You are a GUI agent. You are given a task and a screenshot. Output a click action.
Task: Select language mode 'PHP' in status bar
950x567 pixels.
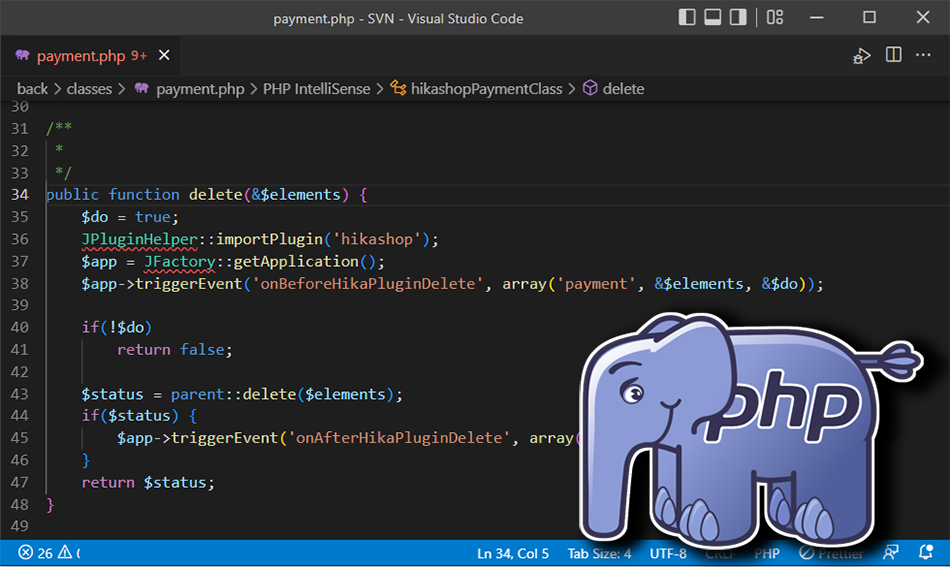click(x=767, y=554)
